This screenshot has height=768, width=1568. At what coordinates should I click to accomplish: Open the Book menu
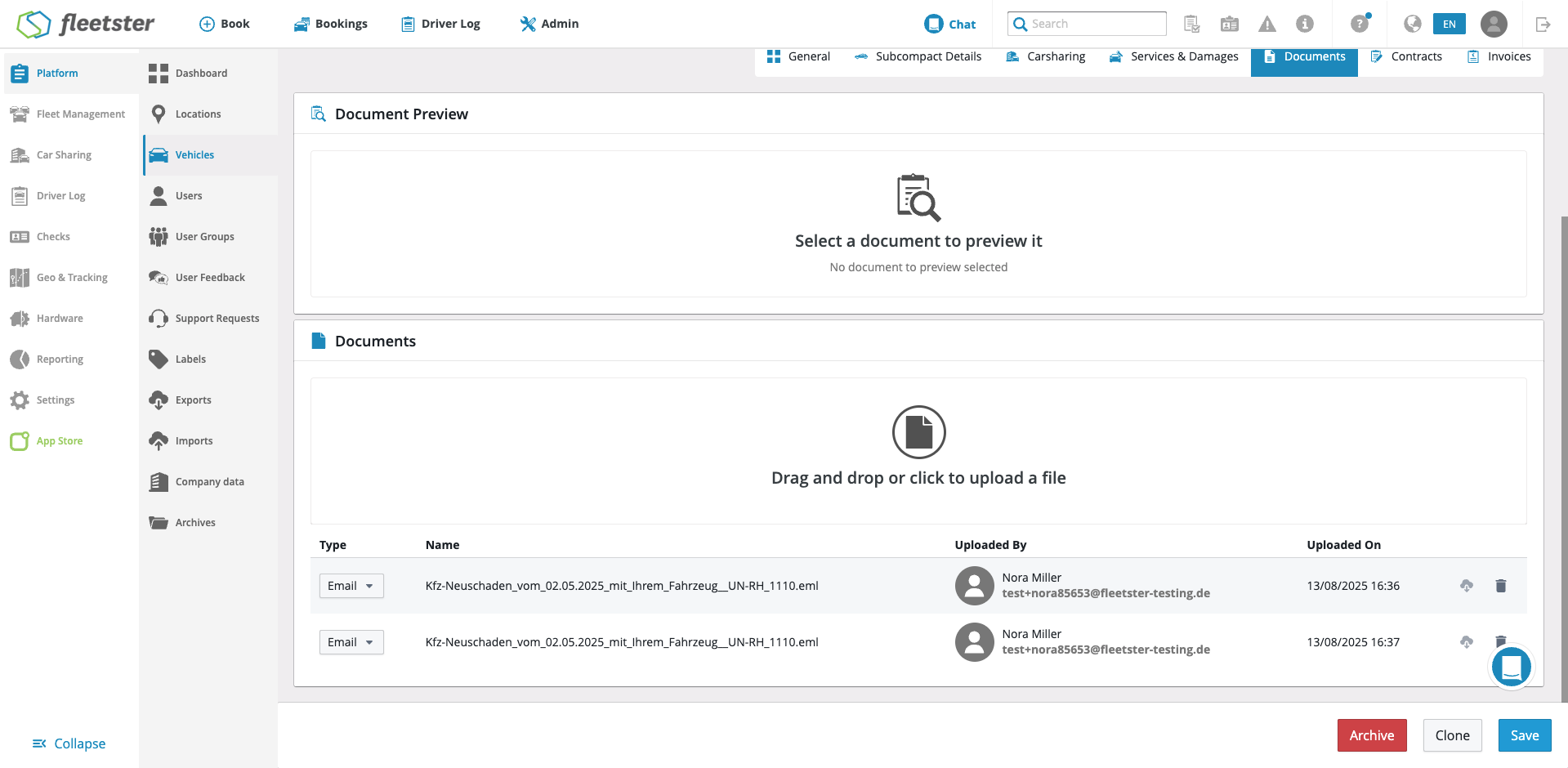225,24
